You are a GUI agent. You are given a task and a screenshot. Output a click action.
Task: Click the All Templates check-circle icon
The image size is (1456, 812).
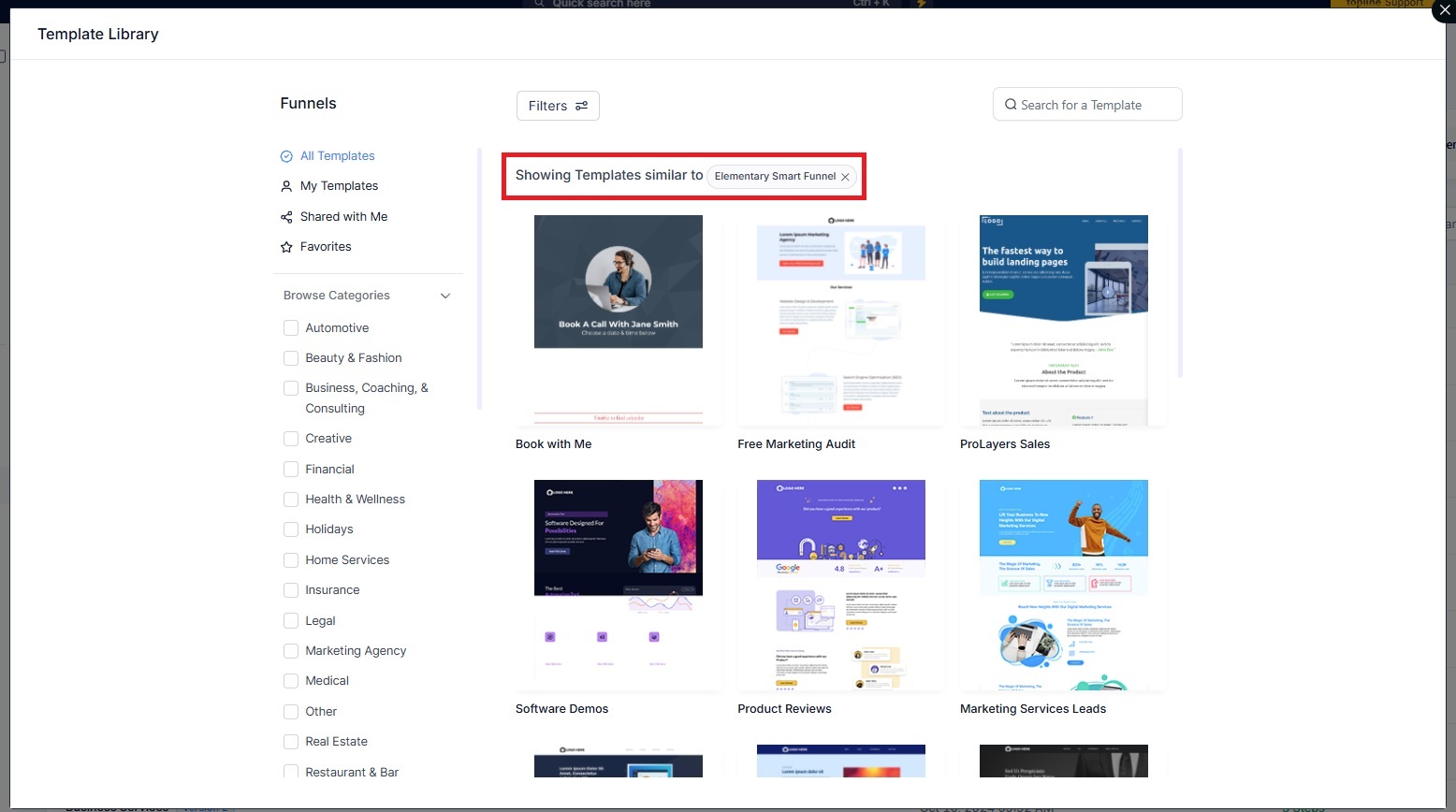(x=286, y=156)
